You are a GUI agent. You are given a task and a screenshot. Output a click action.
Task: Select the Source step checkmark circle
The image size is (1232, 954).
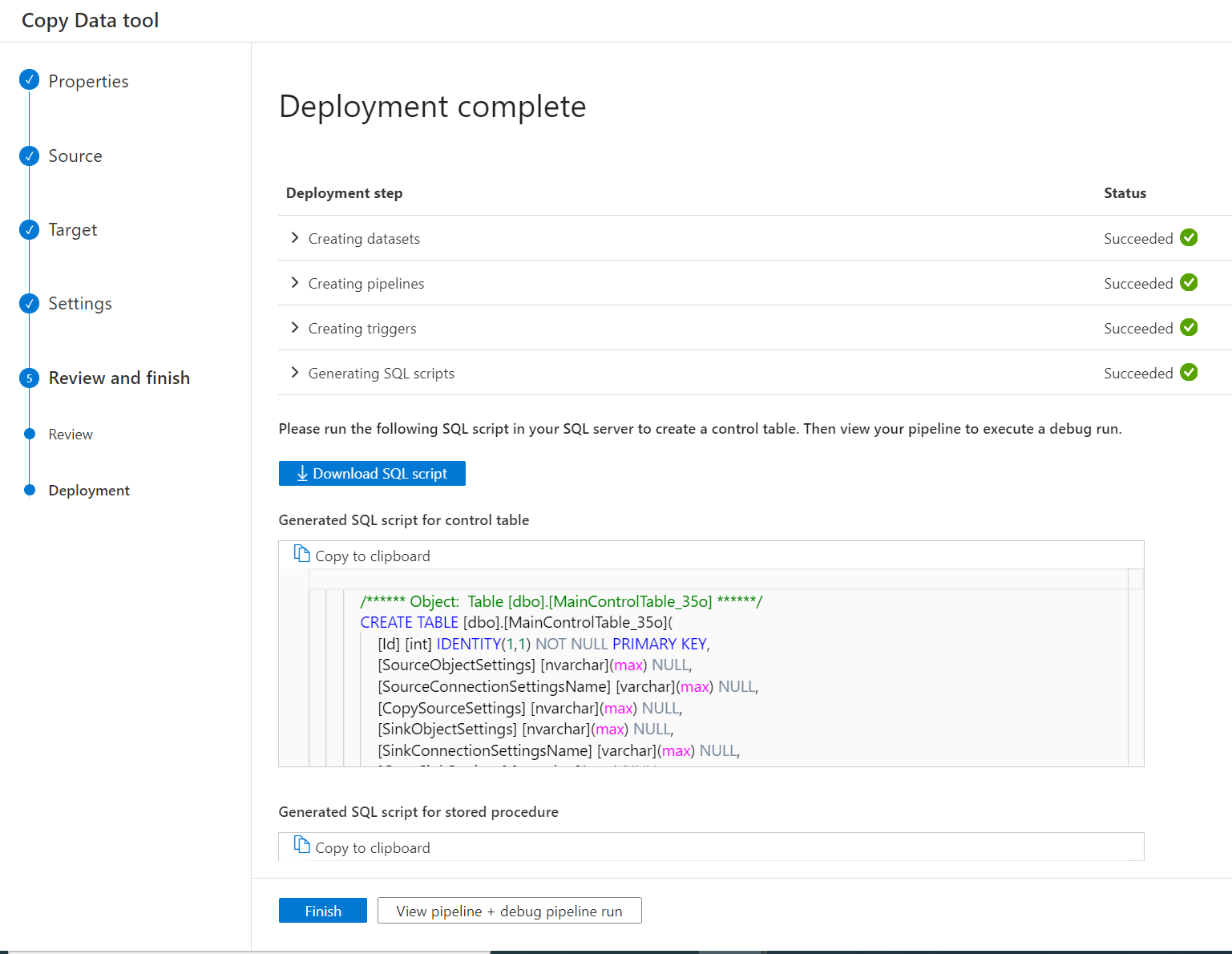point(29,156)
